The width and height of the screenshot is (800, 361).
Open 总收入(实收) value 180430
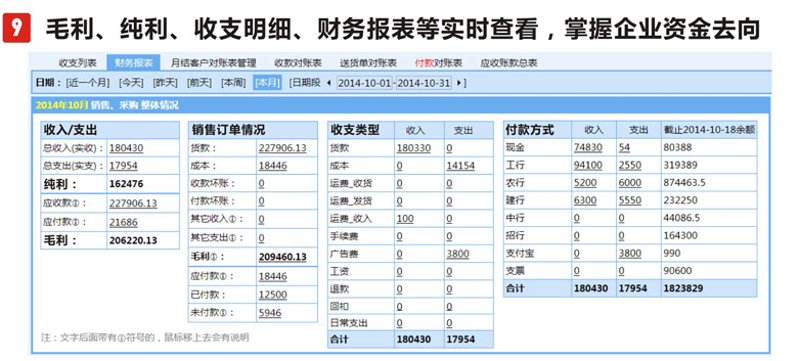pos(126,148)
